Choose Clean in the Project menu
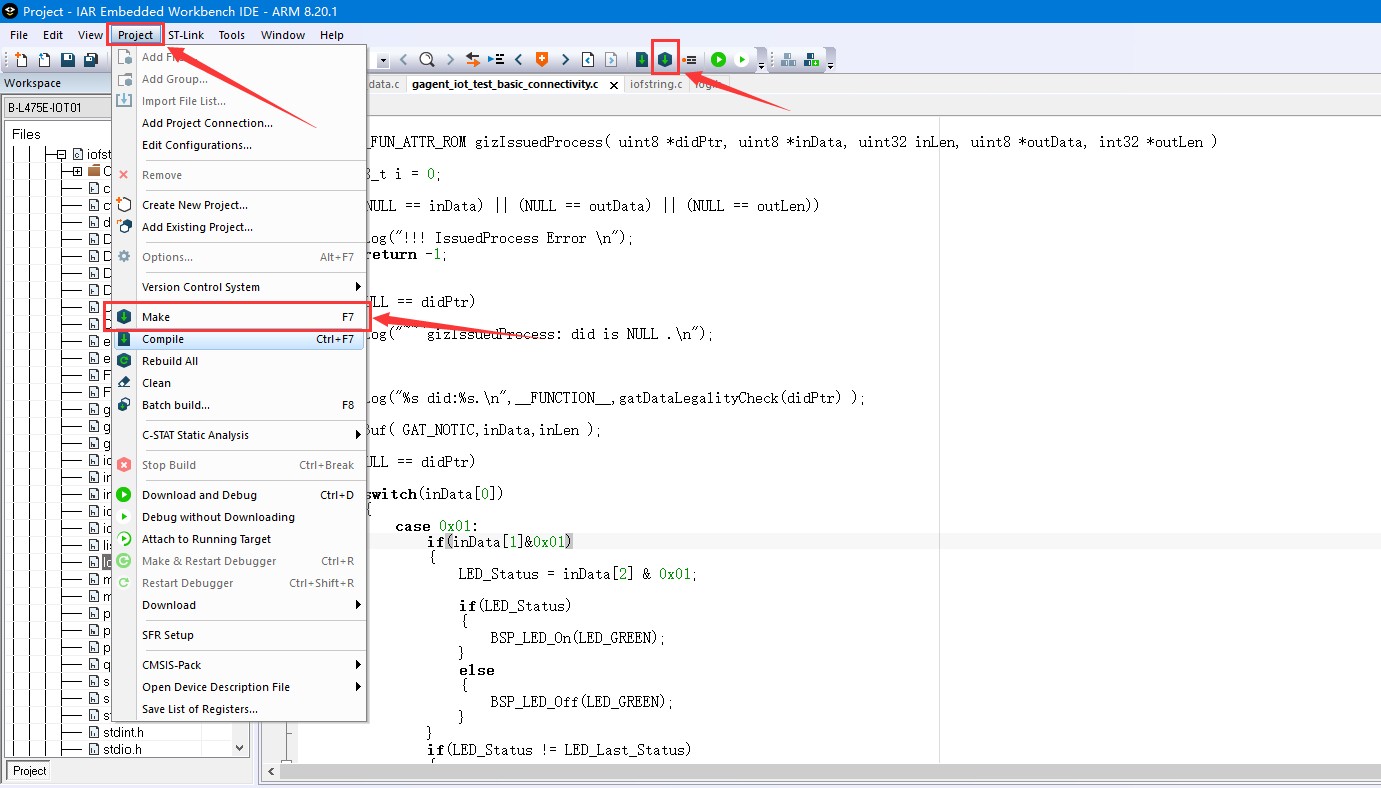 tap(156, 383)
